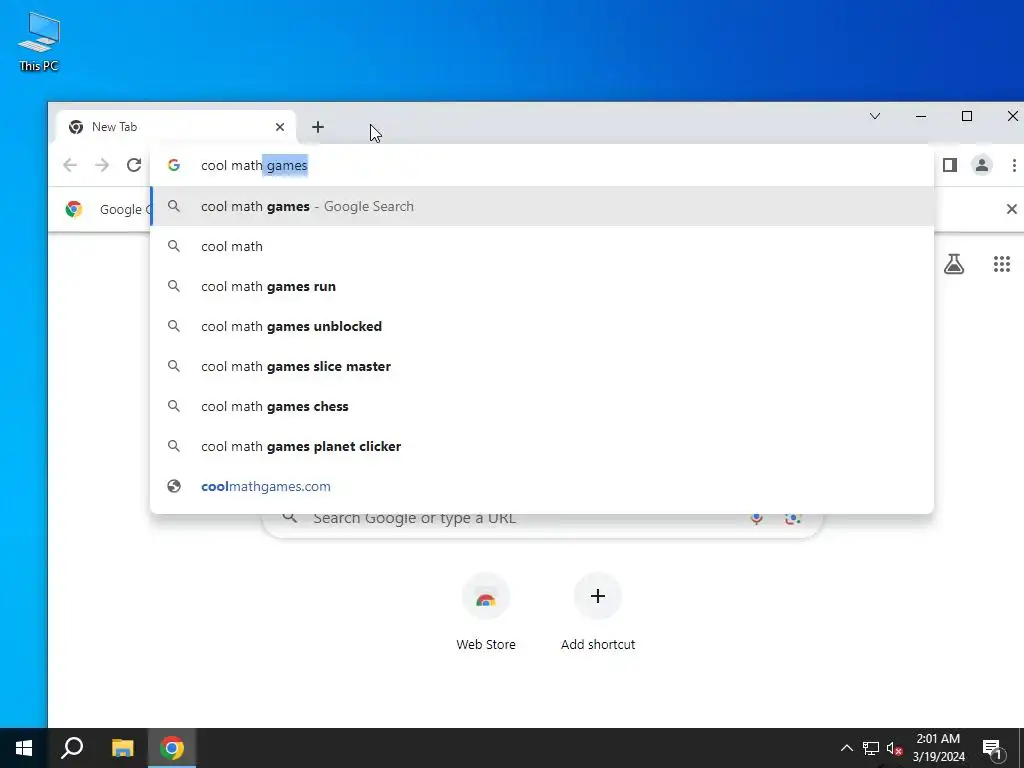Open the tab search chevron in title bar
1024x768 pixels.
[875, 116]
